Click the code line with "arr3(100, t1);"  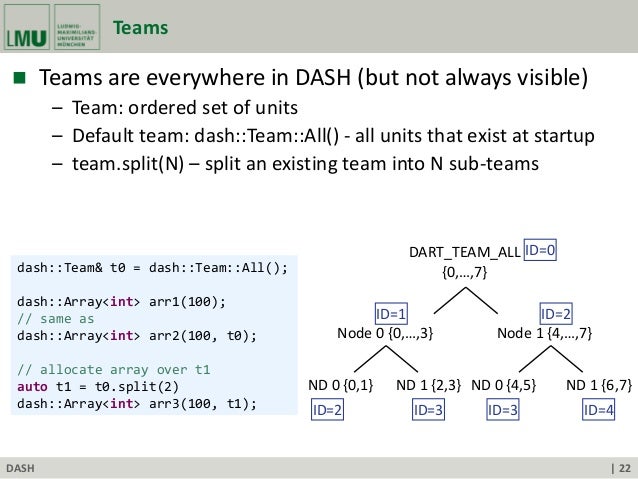pos(137,404)
